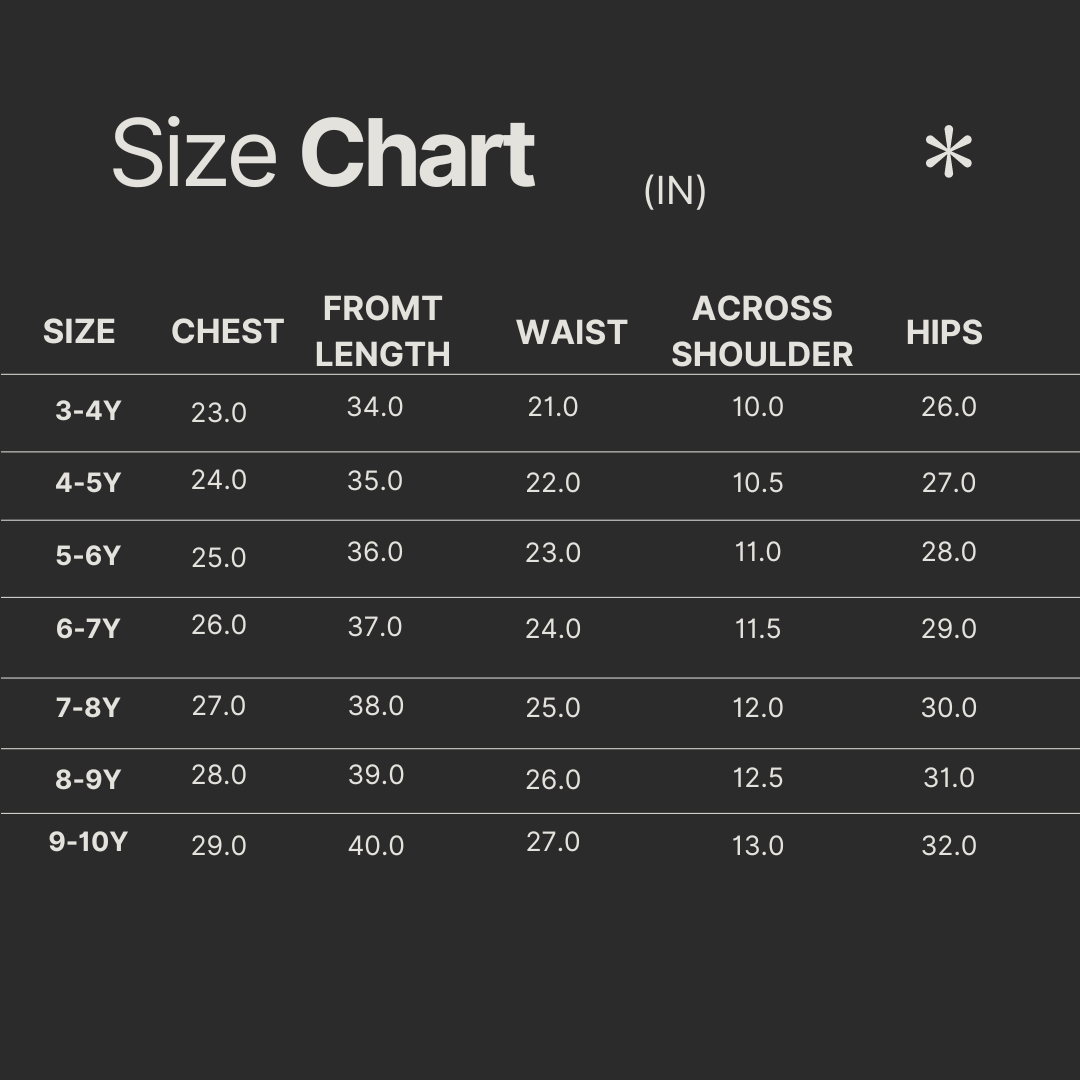Select the 10.5 across shoulder value
The width and height of the screenshot is (1080, 1080).
point(757,483)
